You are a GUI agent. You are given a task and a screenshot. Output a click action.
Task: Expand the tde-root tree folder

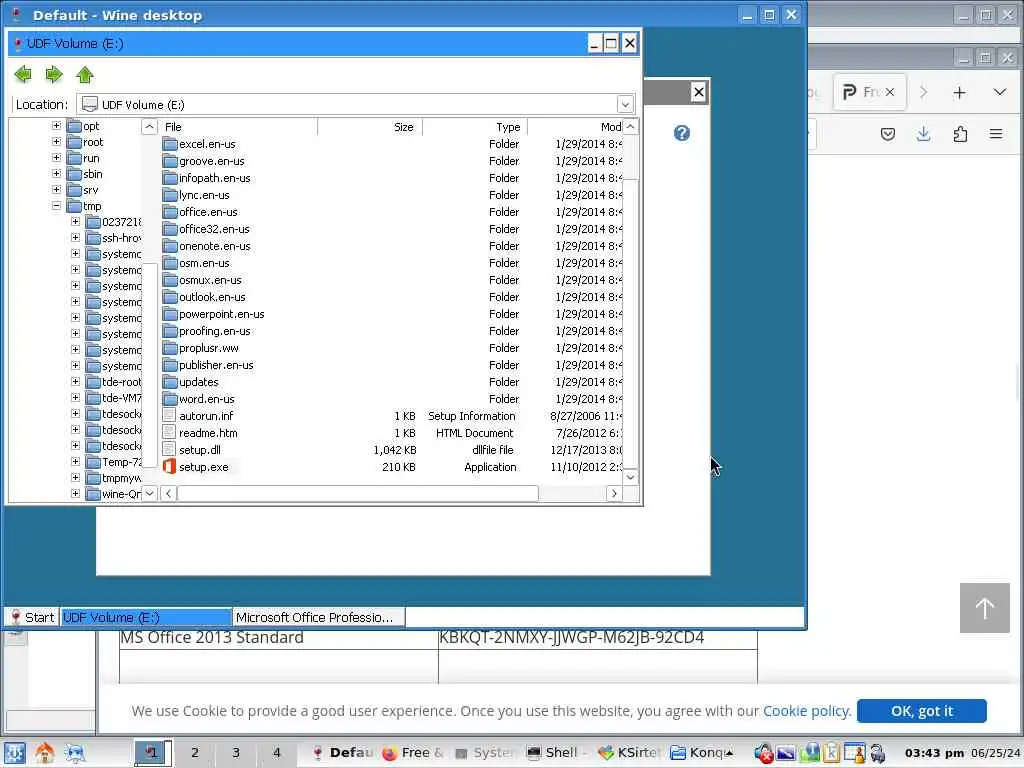75,381
